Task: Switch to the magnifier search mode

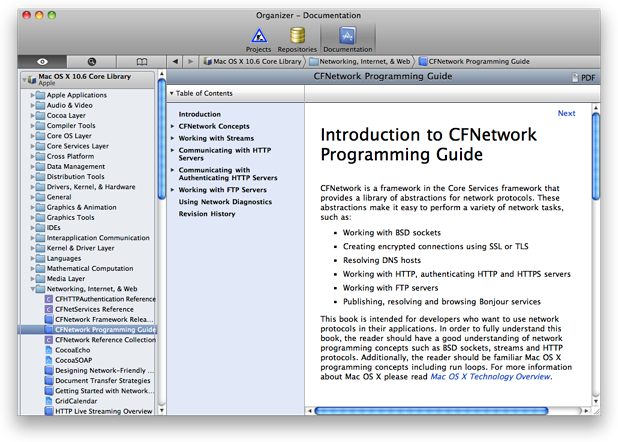Action: (91, 62)
